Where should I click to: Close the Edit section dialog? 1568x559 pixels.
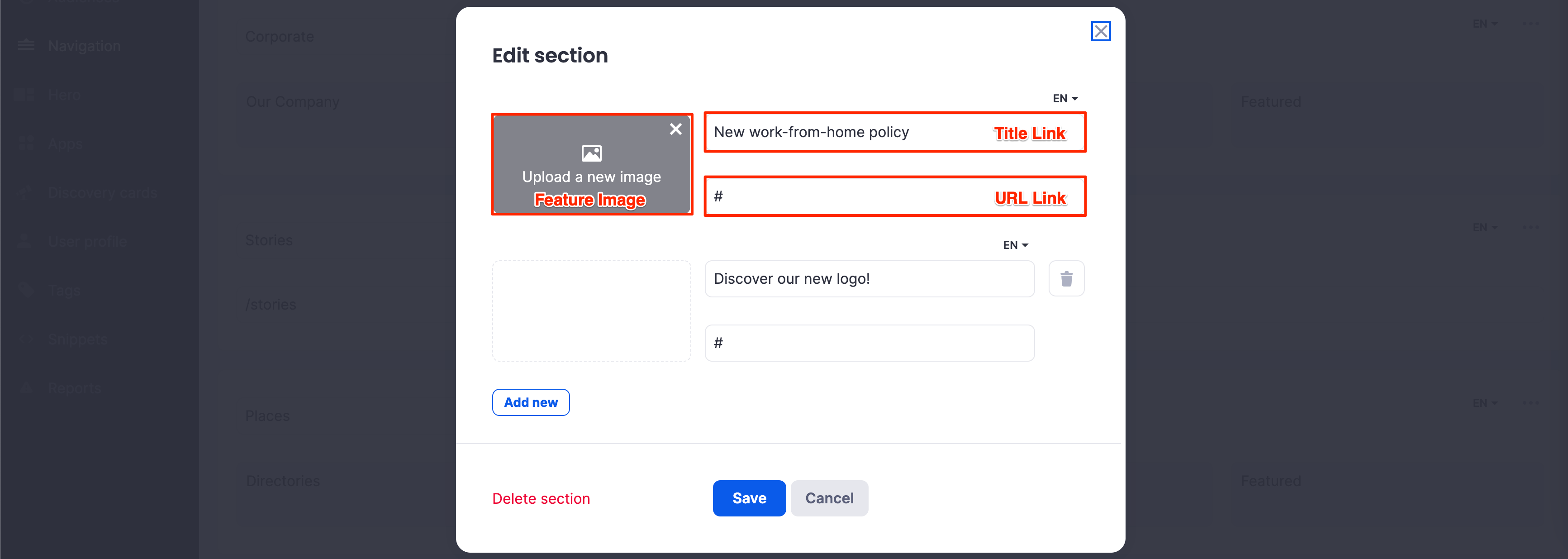coord(1101,31)
